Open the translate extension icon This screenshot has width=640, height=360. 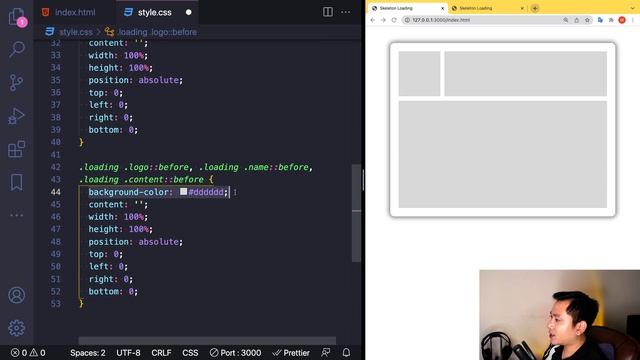(x=600, y=20)
